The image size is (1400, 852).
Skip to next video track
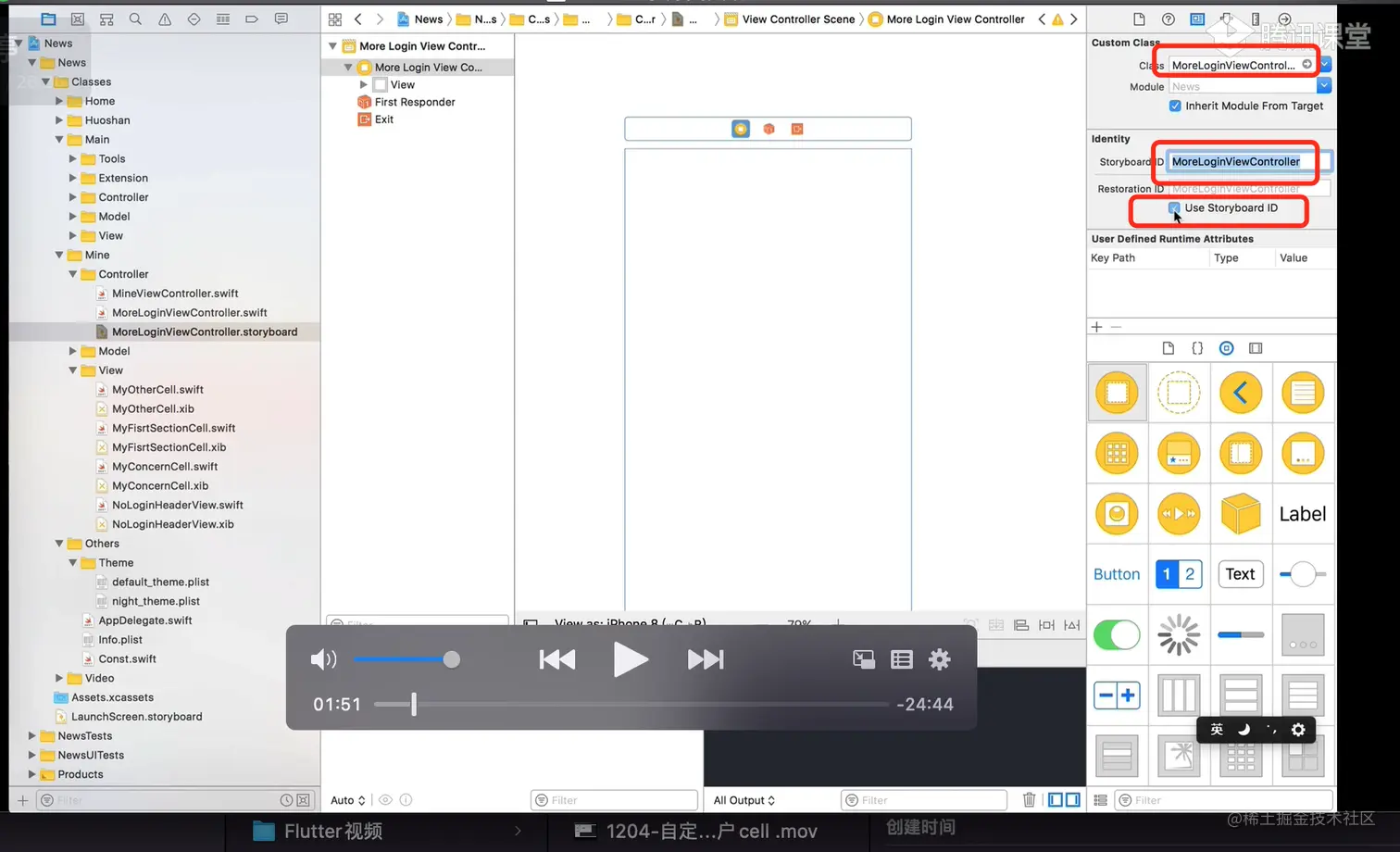(x=706, y=659)
